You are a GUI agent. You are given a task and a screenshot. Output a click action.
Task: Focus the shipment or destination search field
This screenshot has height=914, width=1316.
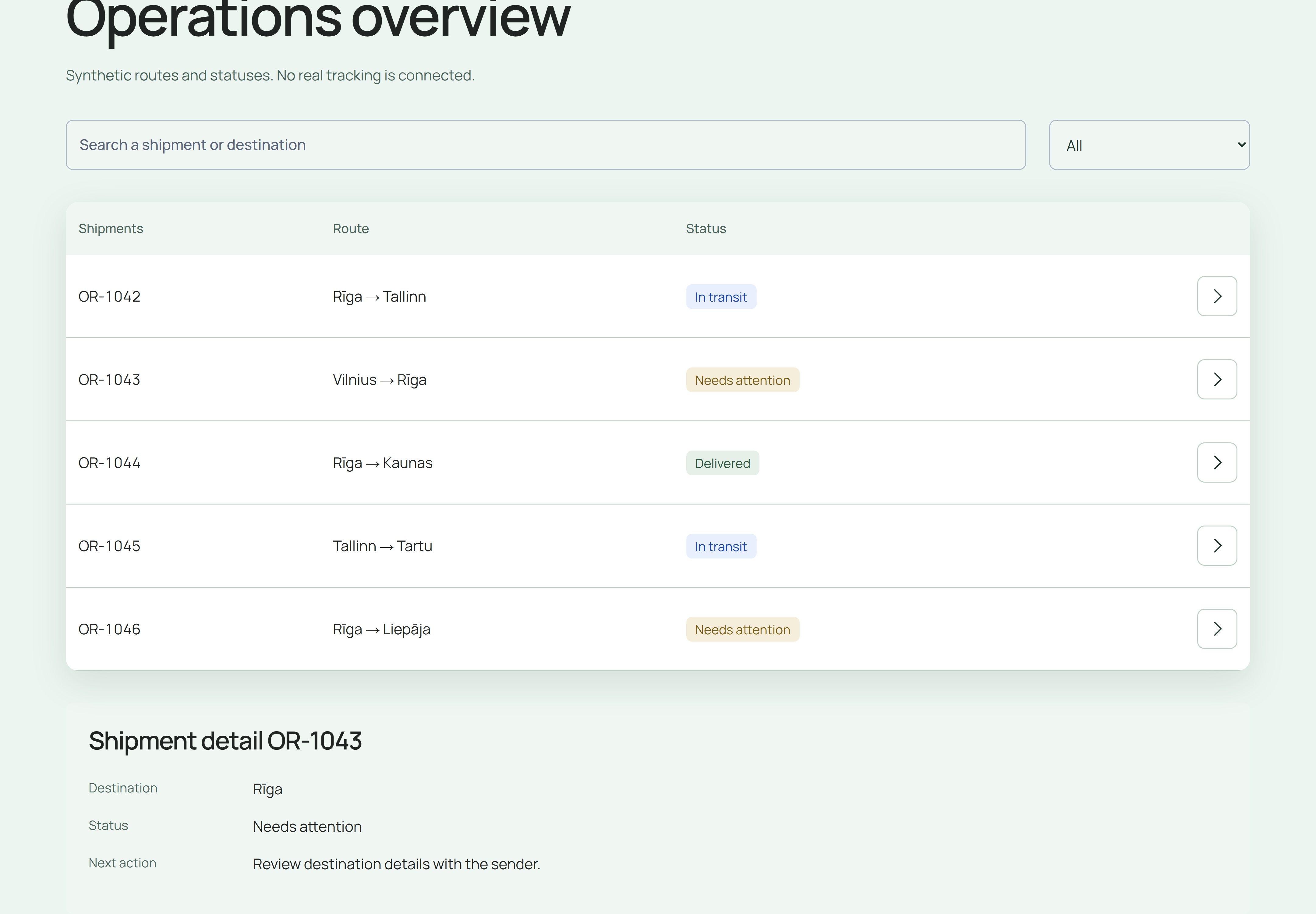click(546, 145)
